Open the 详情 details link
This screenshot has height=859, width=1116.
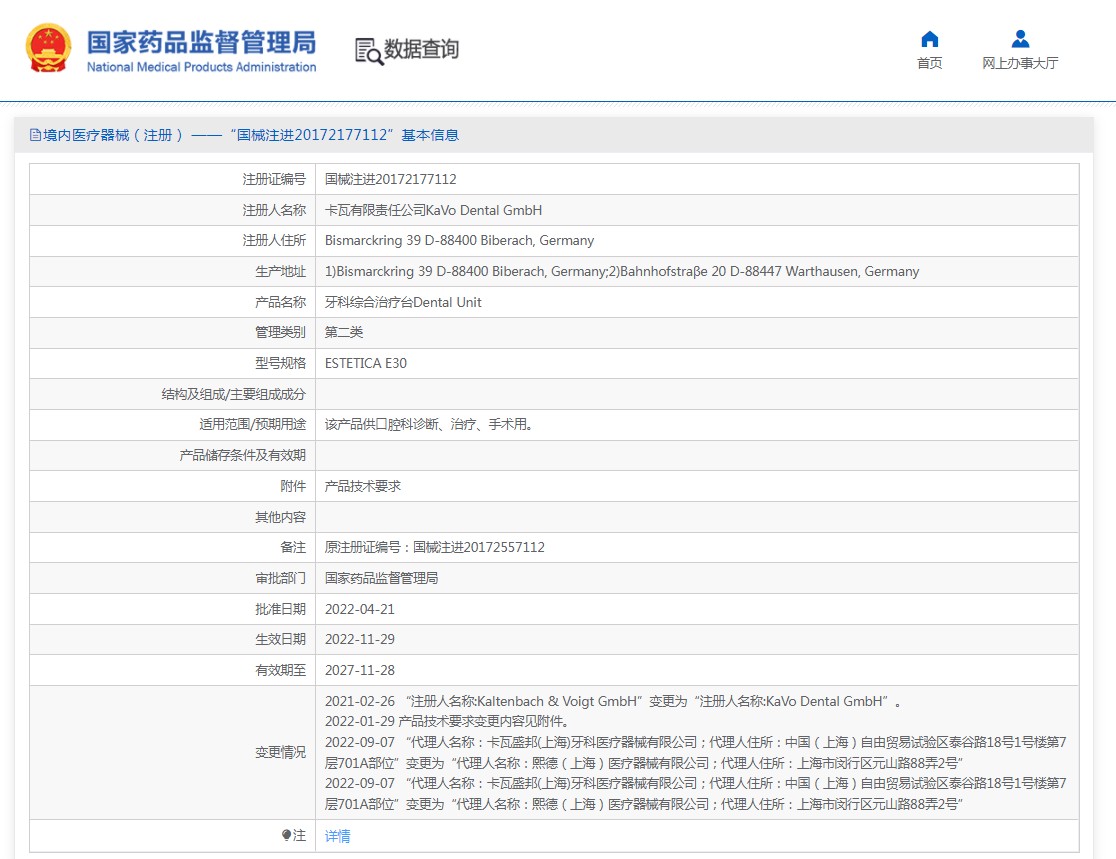click(x=338, y=836)
